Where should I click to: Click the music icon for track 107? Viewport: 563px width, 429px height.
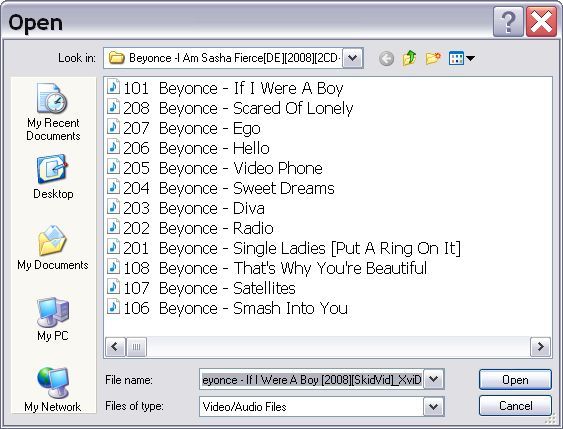tap(113, 287)
